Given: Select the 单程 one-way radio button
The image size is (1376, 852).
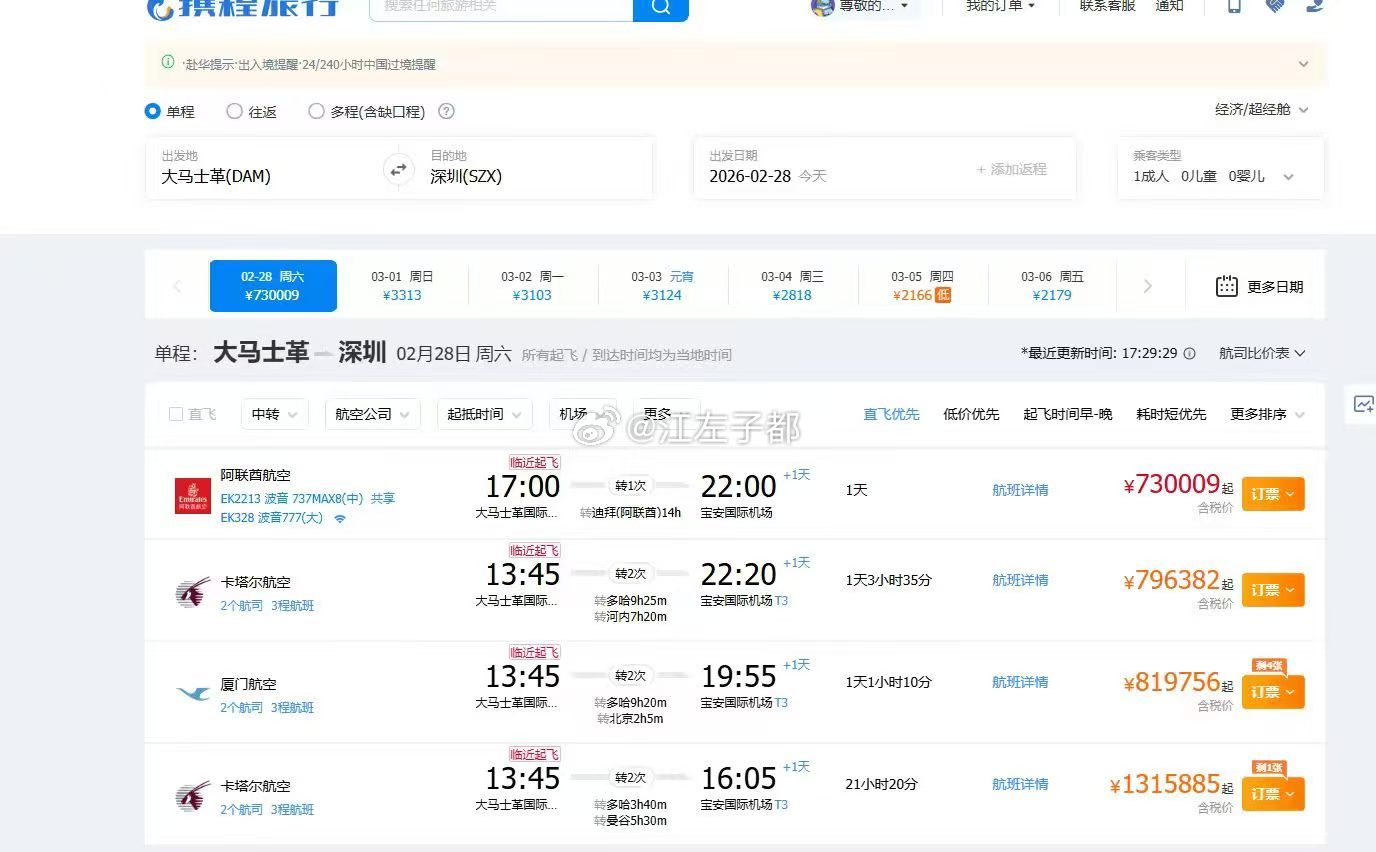Looking at the screenshot, I should [153, 112].
